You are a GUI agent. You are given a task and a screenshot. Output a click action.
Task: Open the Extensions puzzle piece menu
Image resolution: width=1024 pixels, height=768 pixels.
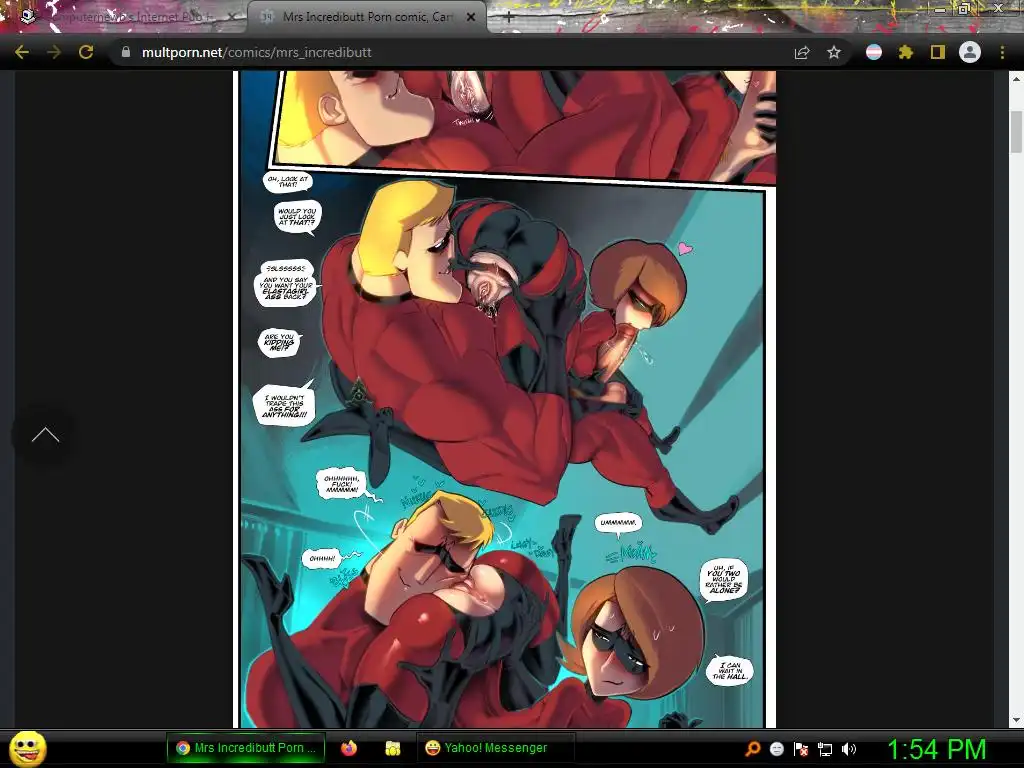(x=906, y=52)
